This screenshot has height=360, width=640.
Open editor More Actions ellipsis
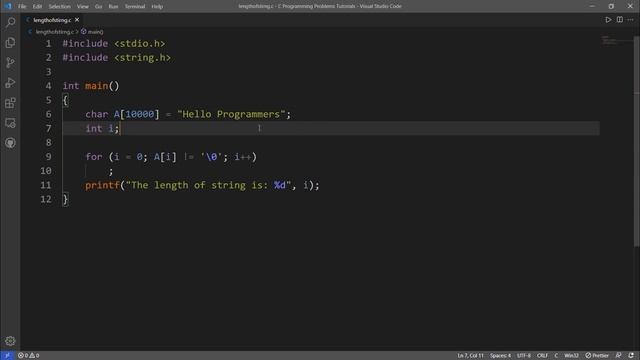[631, 20]
